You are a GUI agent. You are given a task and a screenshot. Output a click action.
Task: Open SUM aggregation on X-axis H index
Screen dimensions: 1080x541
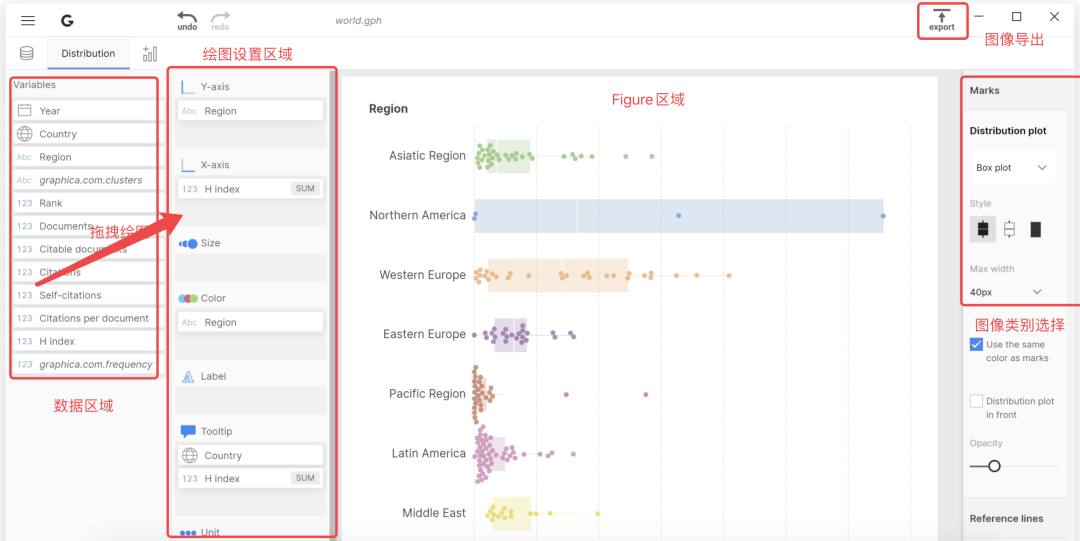[305, 189]
